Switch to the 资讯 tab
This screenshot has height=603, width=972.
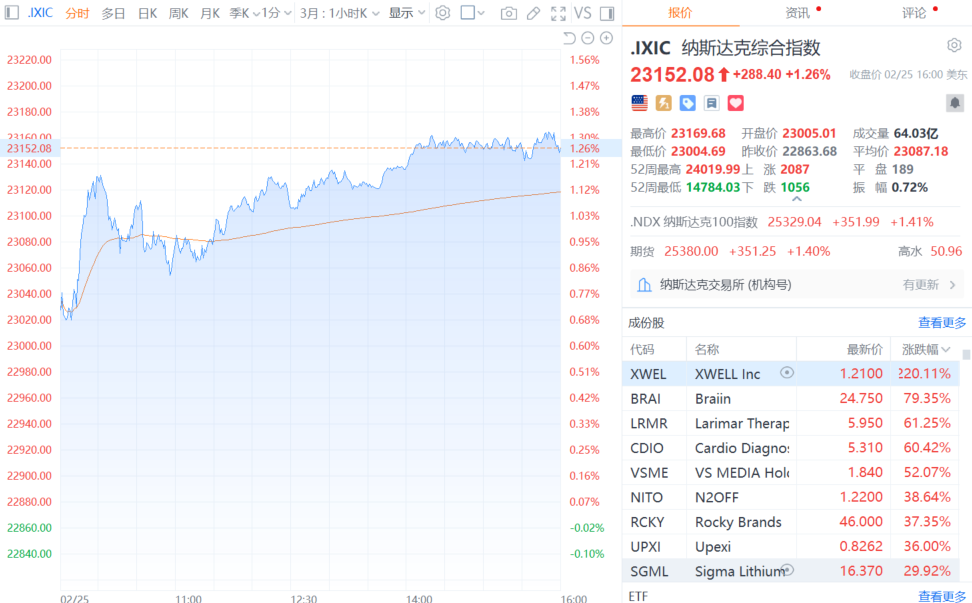(798, 13)
